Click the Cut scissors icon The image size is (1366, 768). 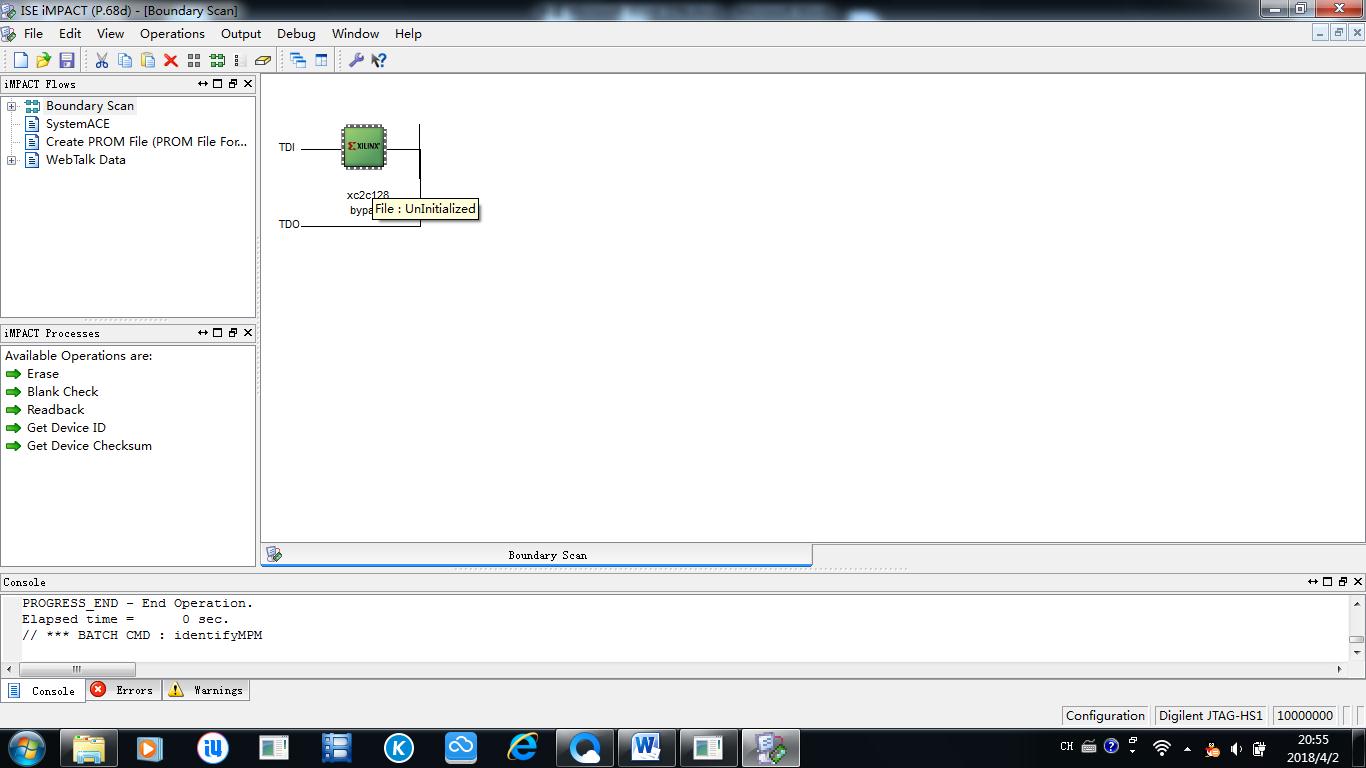pos(102,60)
